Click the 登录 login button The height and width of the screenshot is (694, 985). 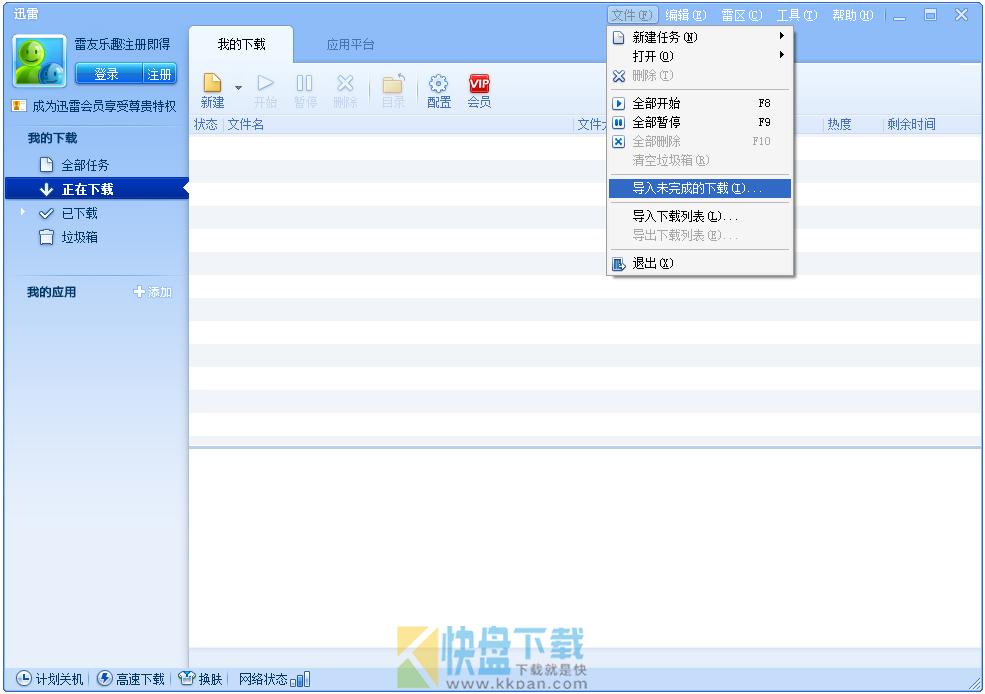click(x=108, y=74)
